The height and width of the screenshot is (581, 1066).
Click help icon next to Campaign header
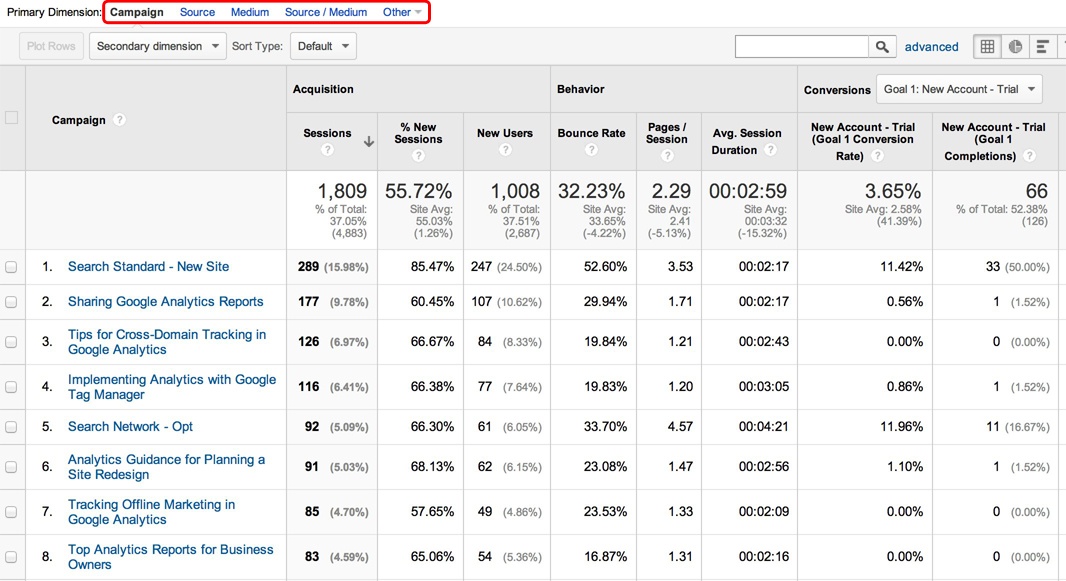pos(119,120)
